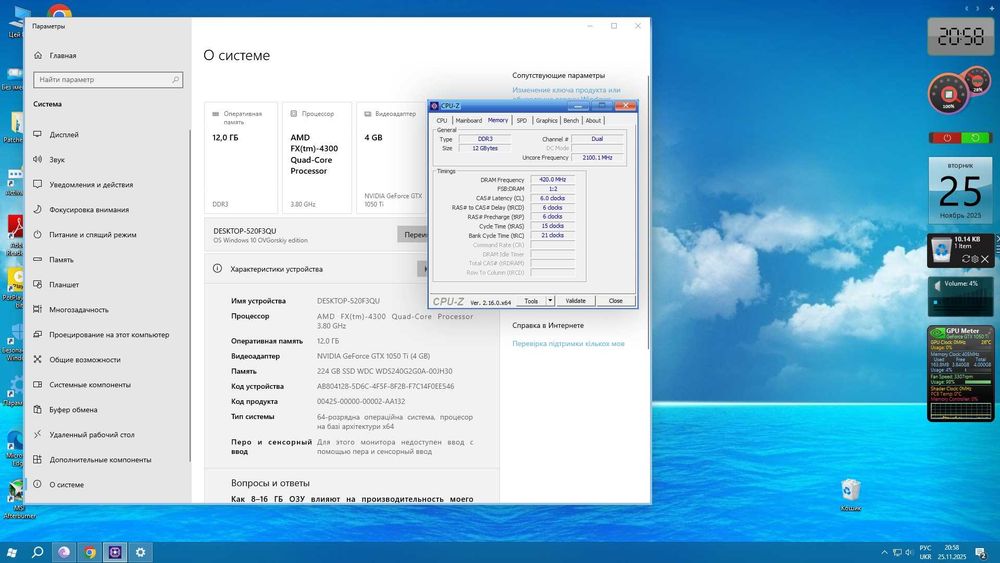Click the taskbar clock showing 25.11.2025
The image size is (1000, 563).
point(952,552)
